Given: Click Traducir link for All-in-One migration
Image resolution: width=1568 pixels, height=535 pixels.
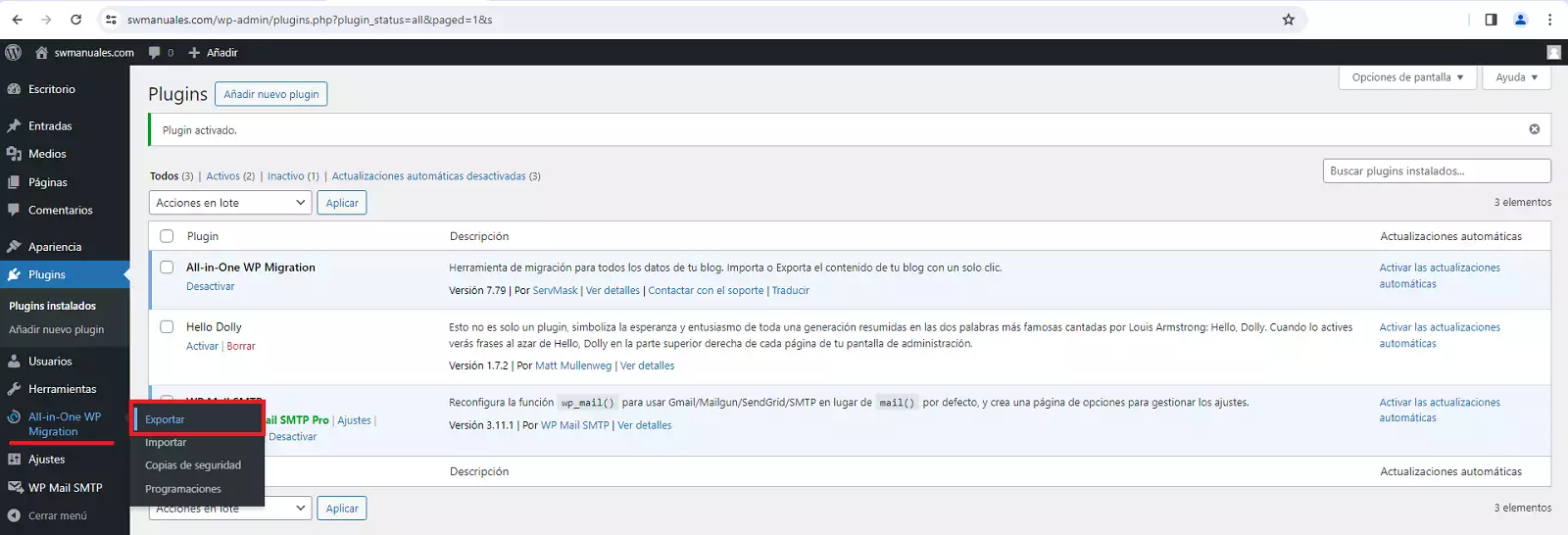Looking at the screenshot, I should (791, 291).
